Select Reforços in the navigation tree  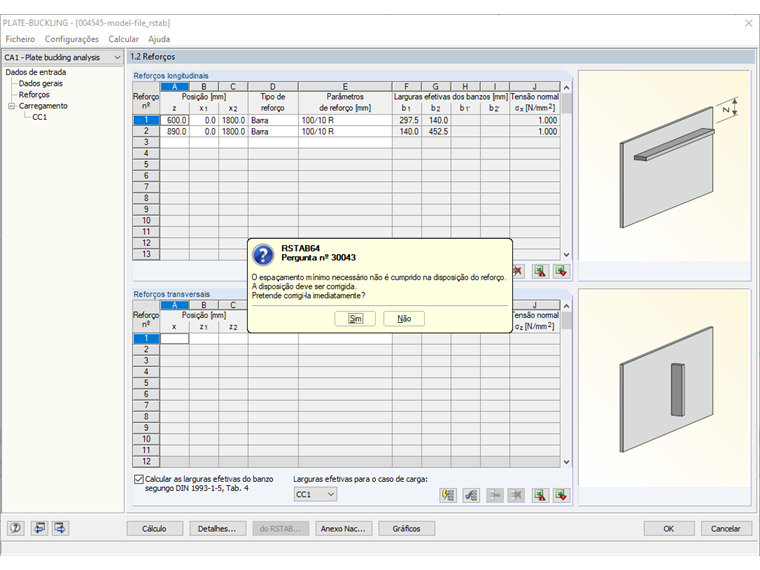point(34,95)
